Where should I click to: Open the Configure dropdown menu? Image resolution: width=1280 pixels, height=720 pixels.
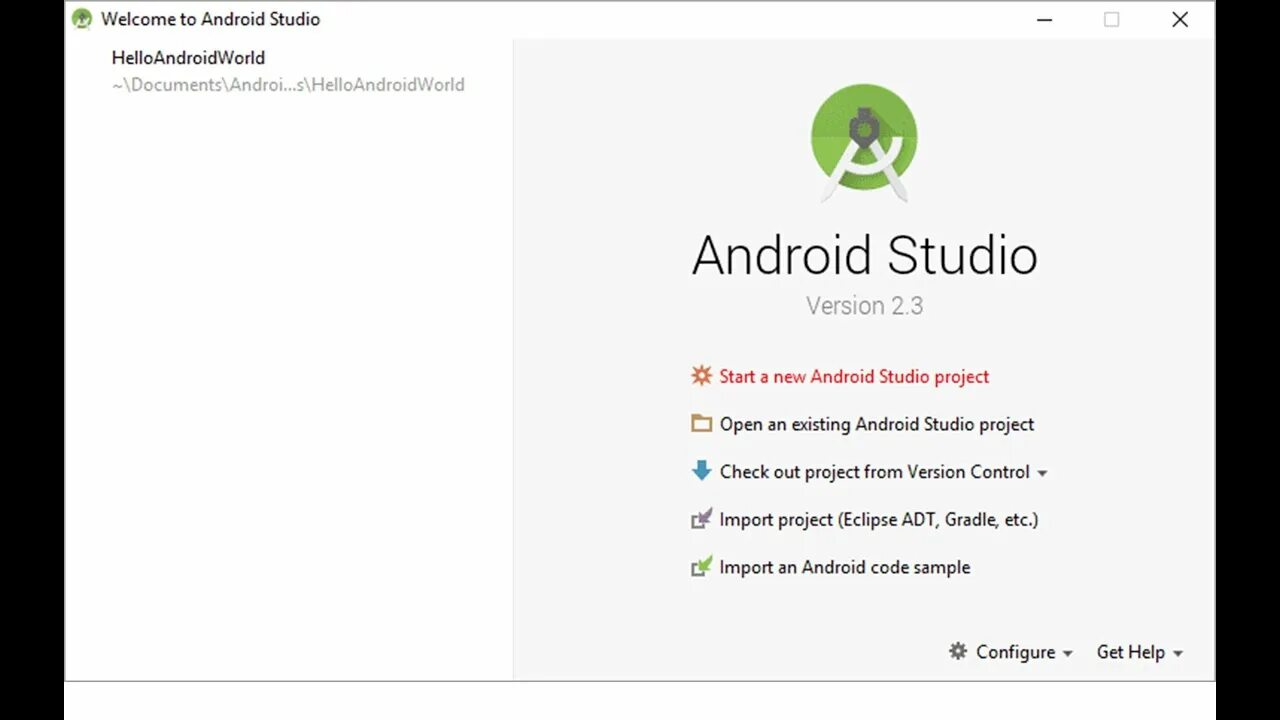tap(1011, 652)
